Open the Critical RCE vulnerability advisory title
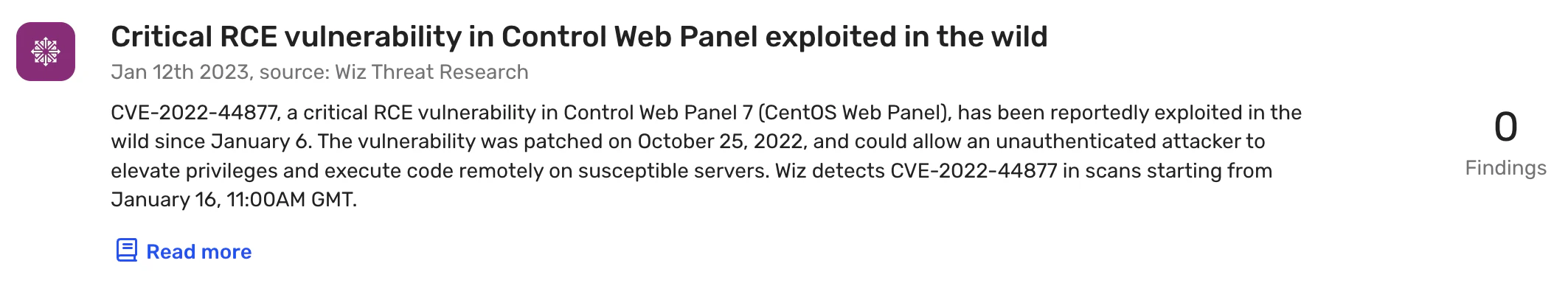This screenshot has width=1568, height=283. [579, 37]
